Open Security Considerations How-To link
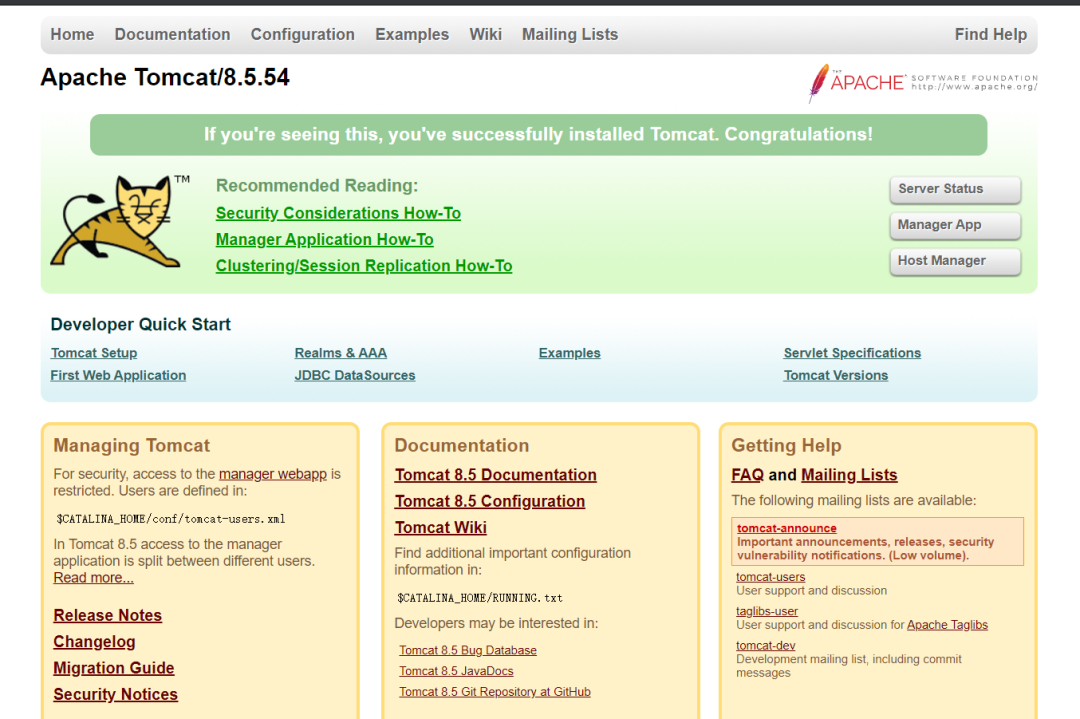This screenshot has width=1080, height=719. [338, 213]
